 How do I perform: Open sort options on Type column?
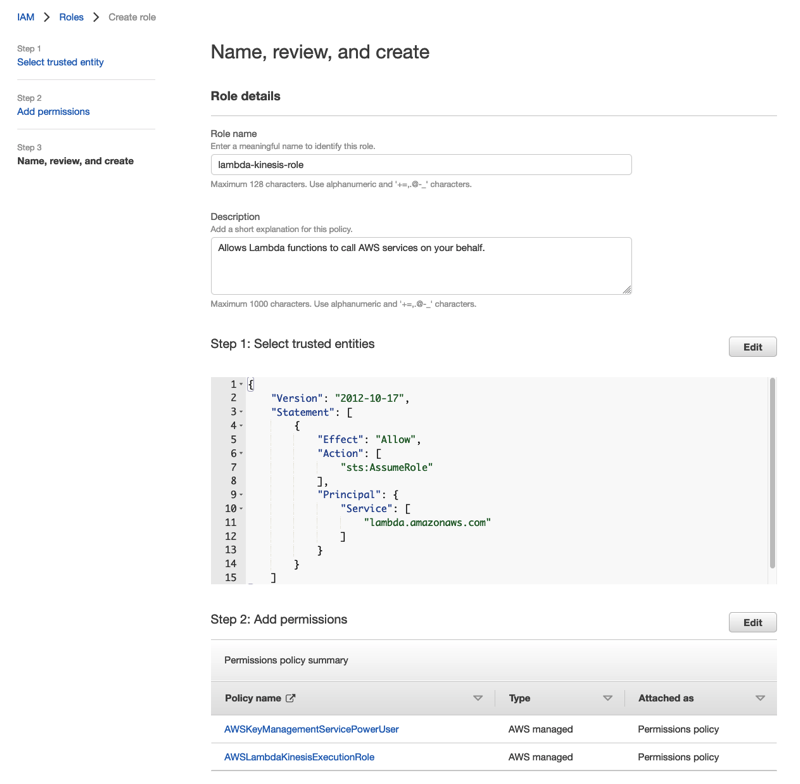(607, 698)
